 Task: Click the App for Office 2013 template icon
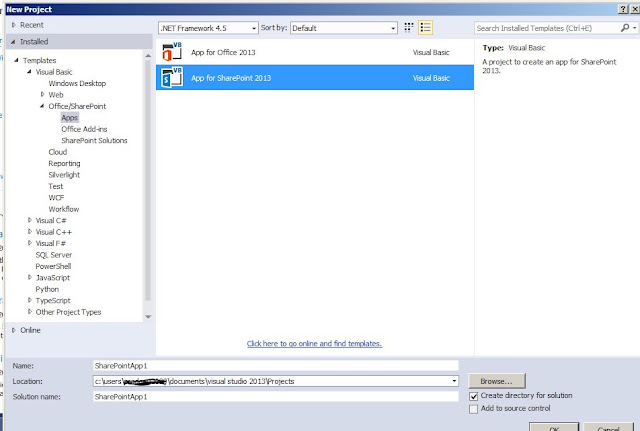click(x=172, y=52)
